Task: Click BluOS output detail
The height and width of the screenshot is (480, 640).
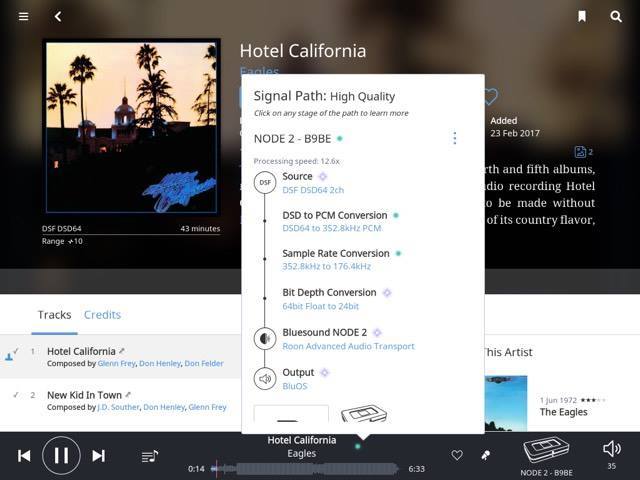Action: (x=295, y=386)
